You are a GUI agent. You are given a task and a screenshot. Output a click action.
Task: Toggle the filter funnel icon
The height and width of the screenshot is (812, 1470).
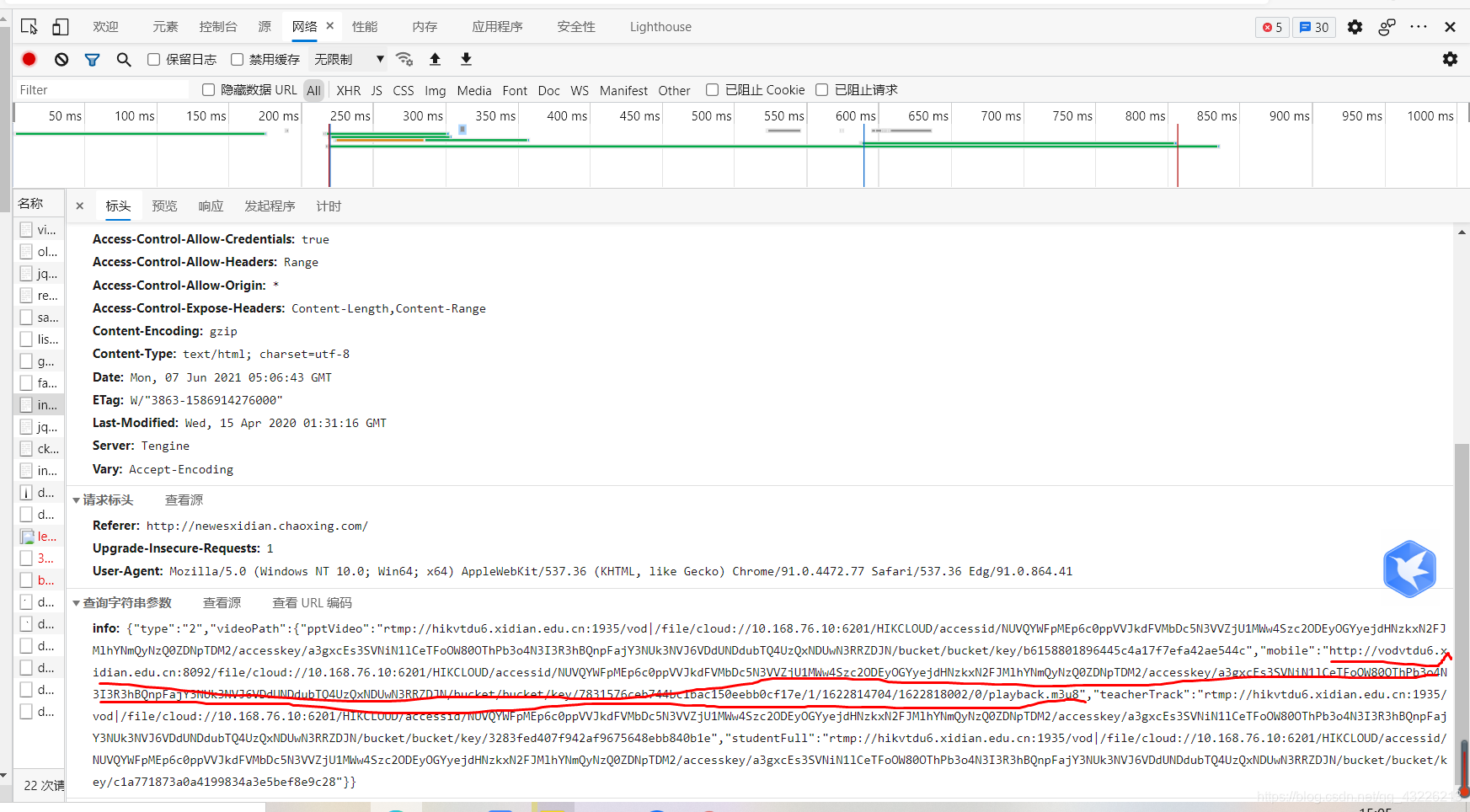[93, 59]
